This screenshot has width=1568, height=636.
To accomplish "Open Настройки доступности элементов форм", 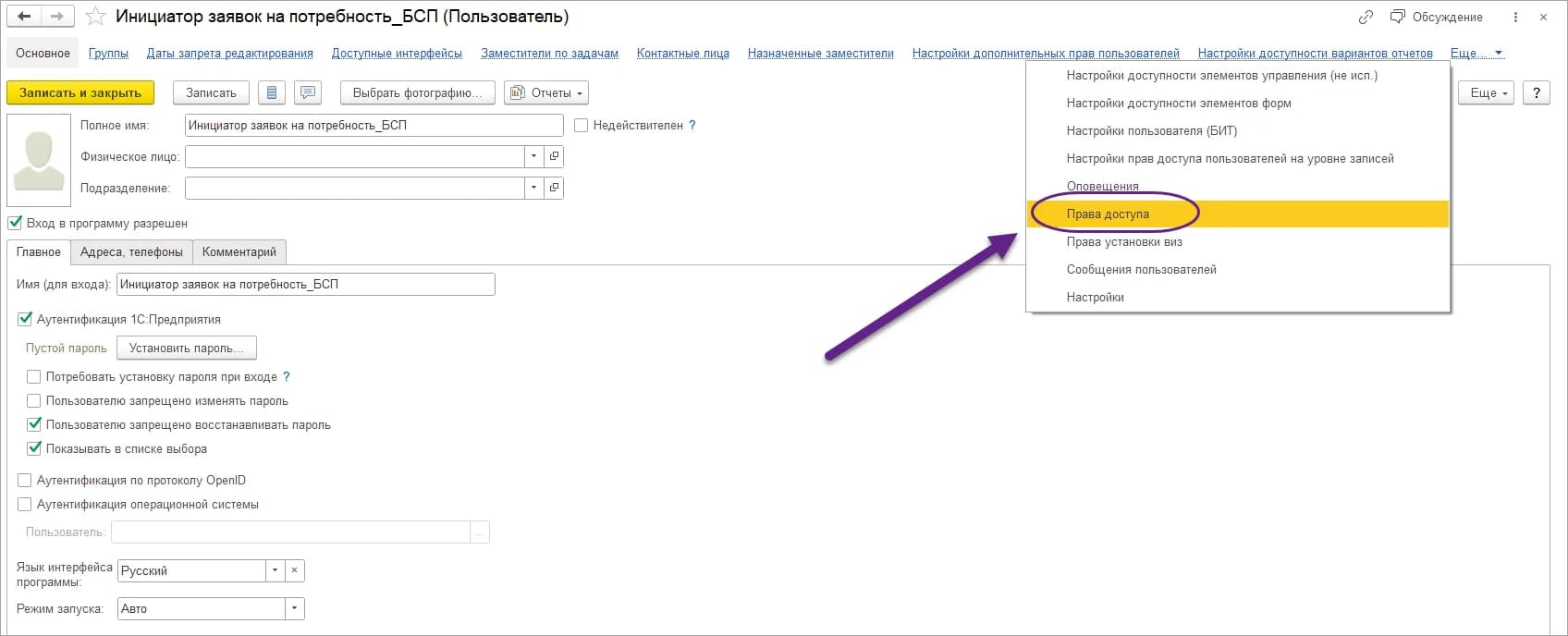I will pos(1238,103).
